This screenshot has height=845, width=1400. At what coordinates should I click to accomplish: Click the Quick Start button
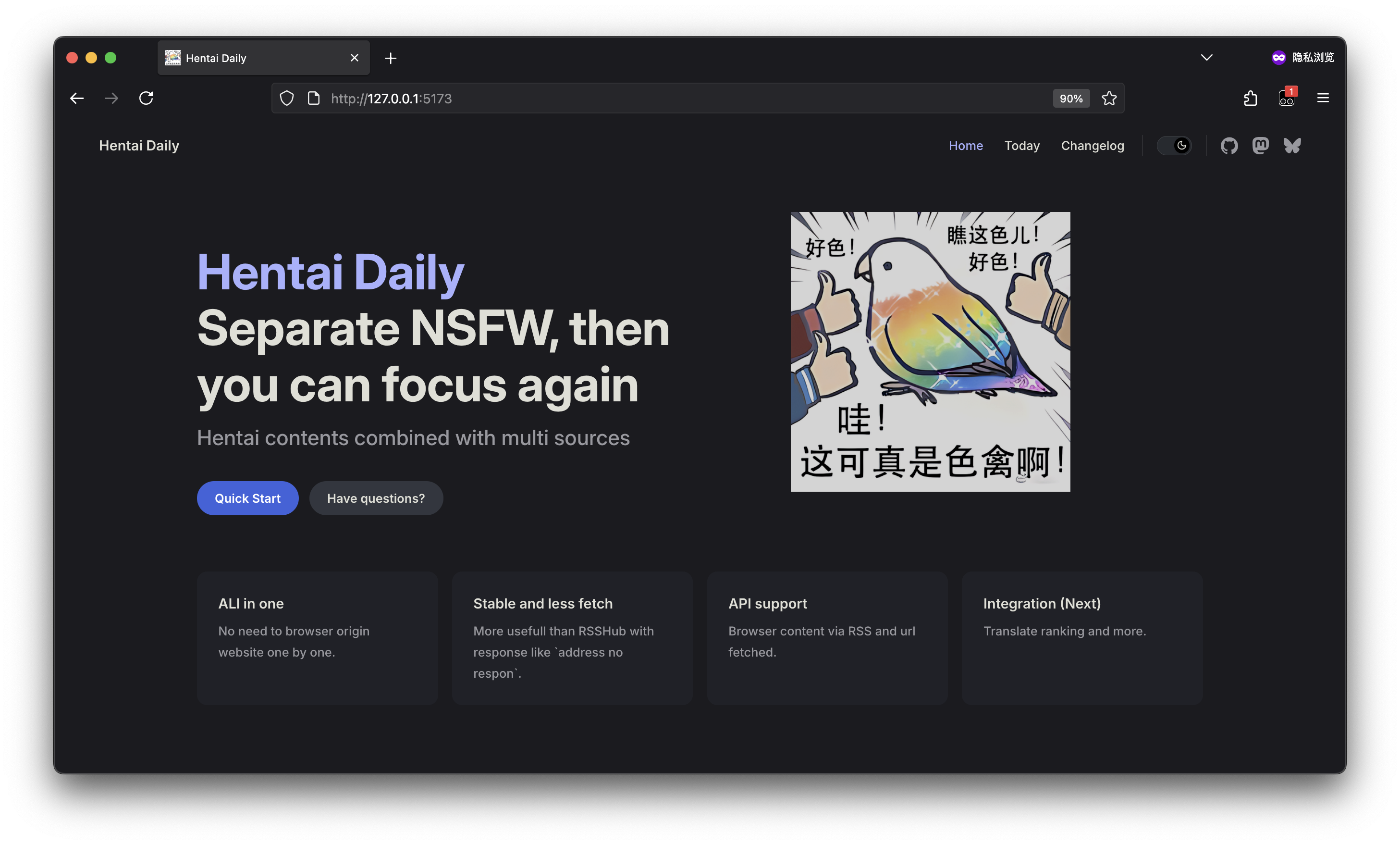[x=247, y=498]
